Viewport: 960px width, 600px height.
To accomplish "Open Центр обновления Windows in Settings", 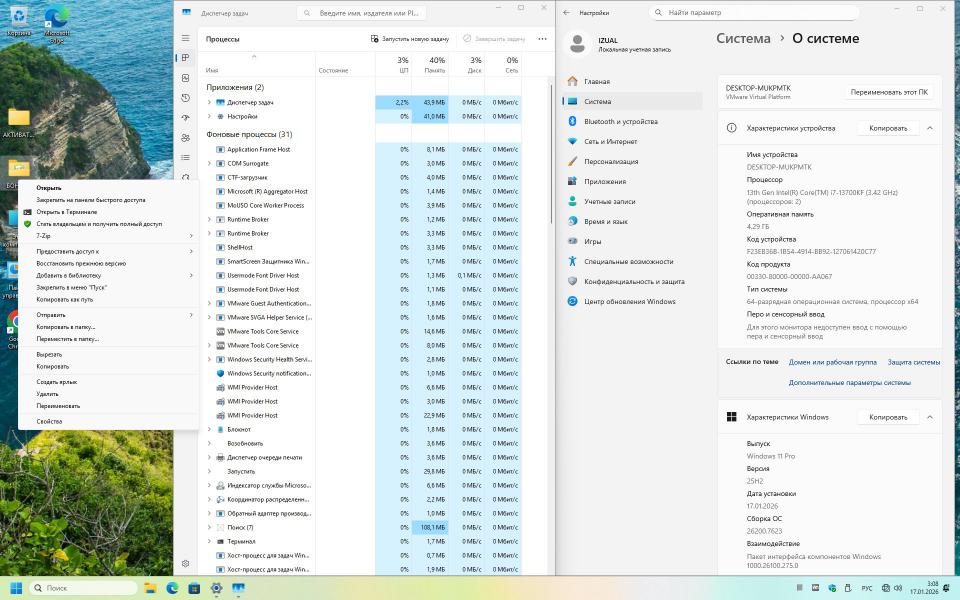I will [630, 301].
